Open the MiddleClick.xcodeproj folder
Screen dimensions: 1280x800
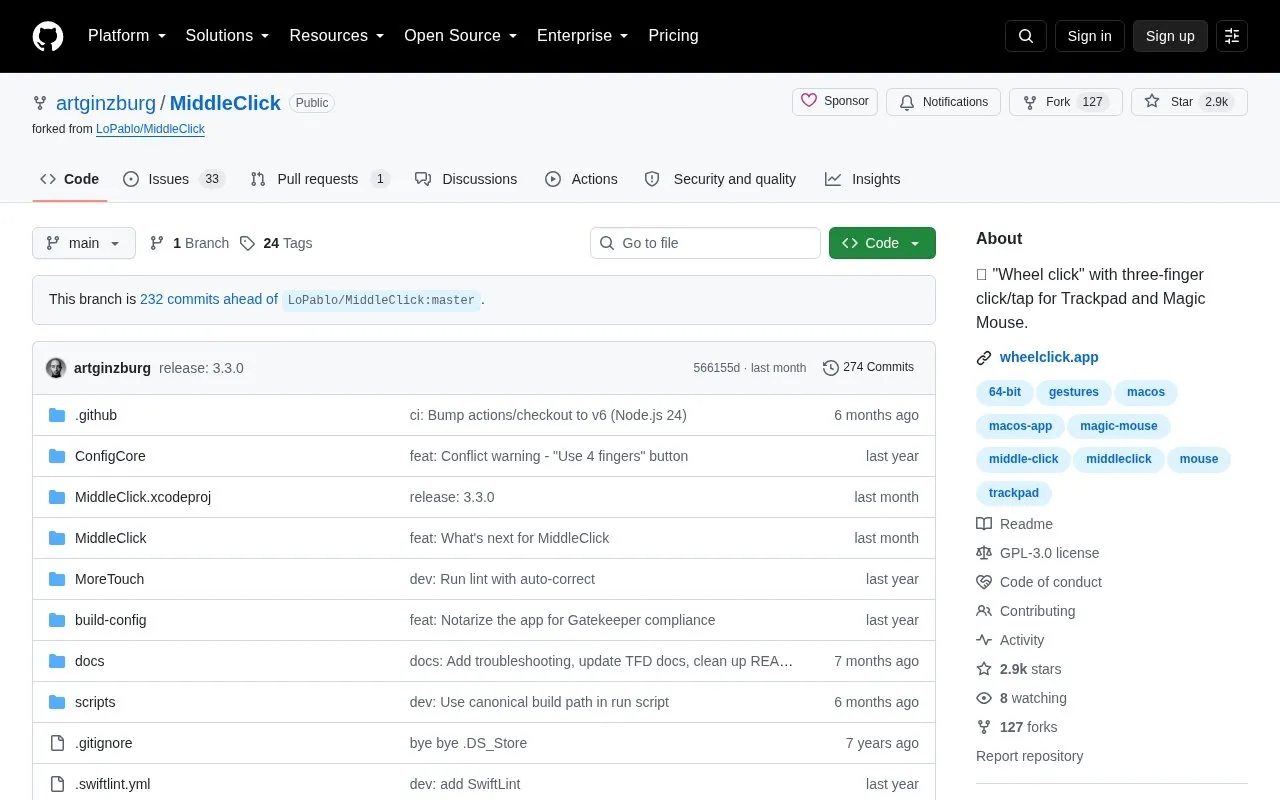click(143, 497)
